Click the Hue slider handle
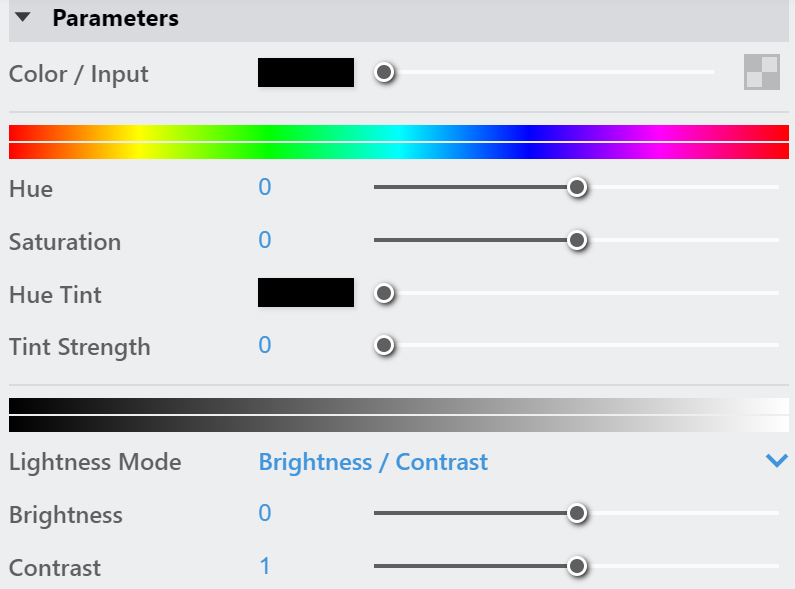This screenshot has height=589, width=795. tap(577, 188)
